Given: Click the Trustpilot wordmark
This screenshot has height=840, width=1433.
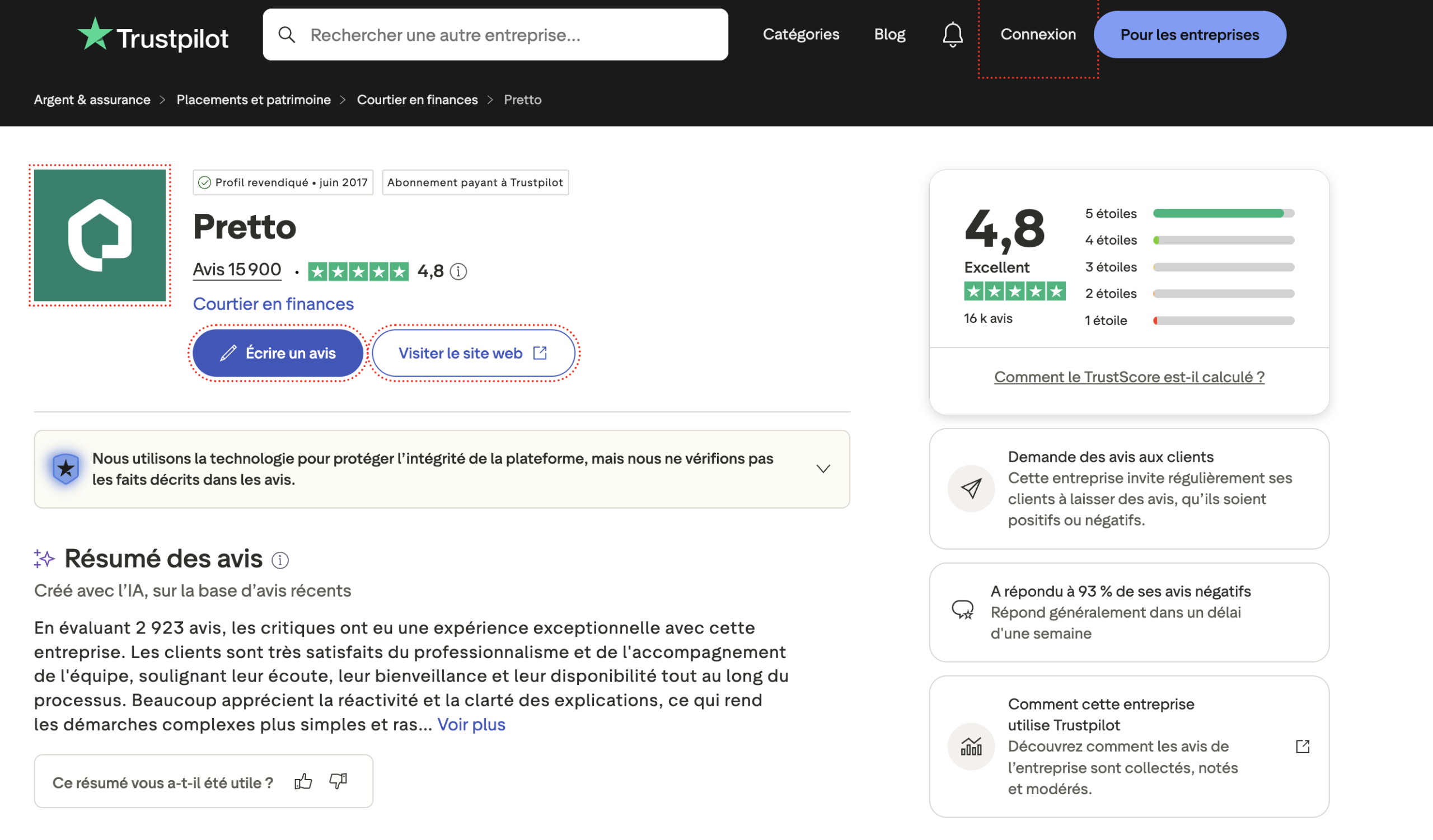Looking at the screenshot, I should pos(172,38).
